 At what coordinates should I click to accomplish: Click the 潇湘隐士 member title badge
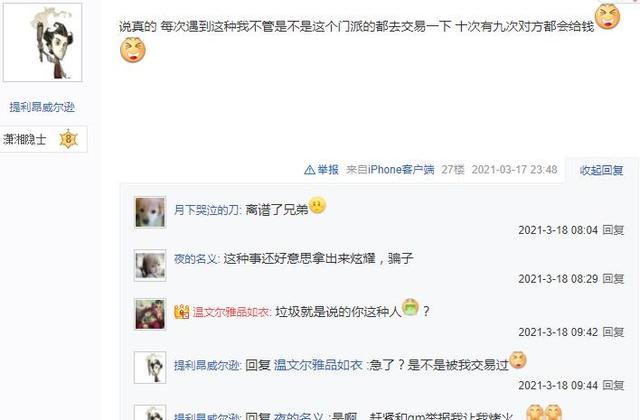(43, 140)
